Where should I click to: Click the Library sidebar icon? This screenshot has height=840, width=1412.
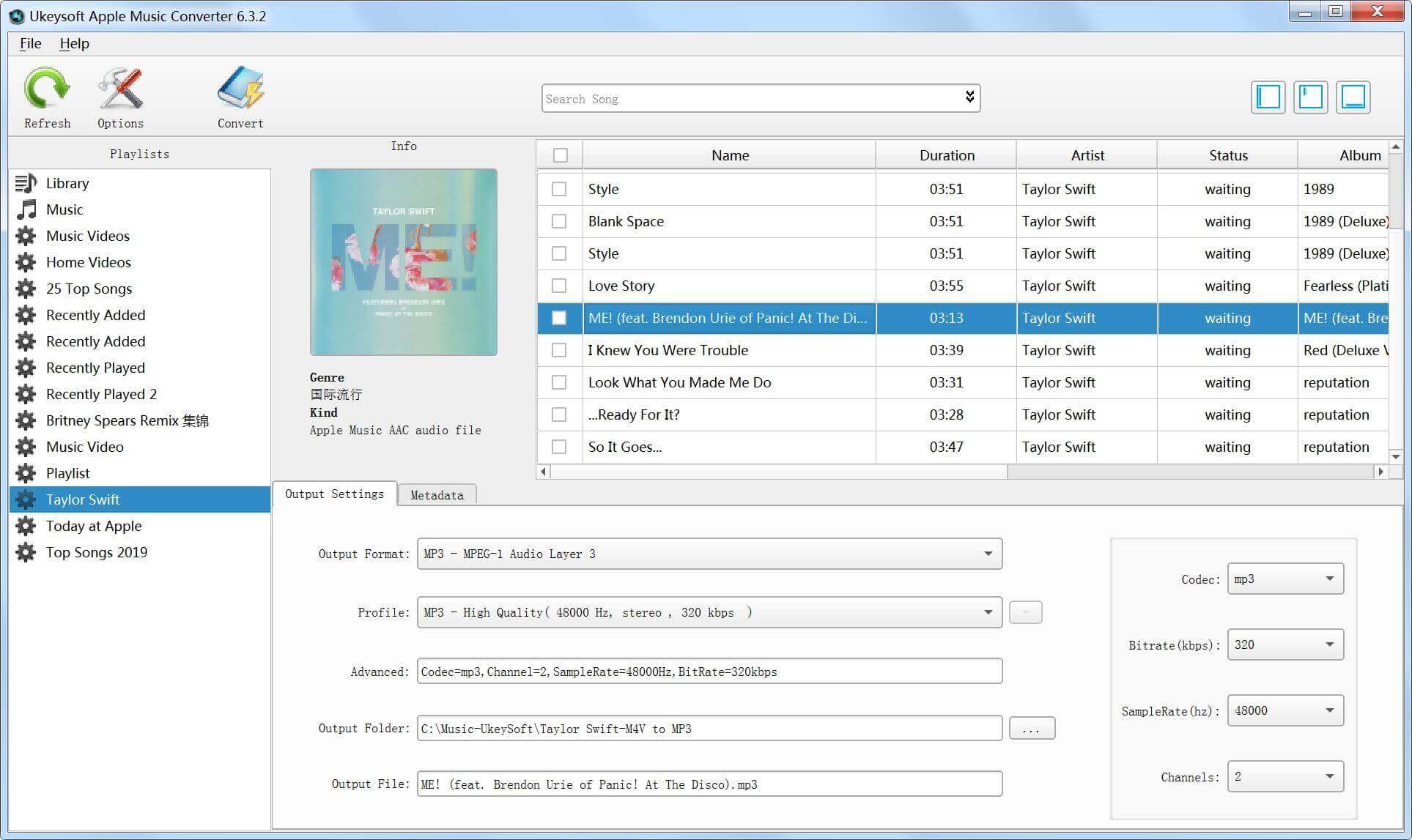click(x=27, y=183)
